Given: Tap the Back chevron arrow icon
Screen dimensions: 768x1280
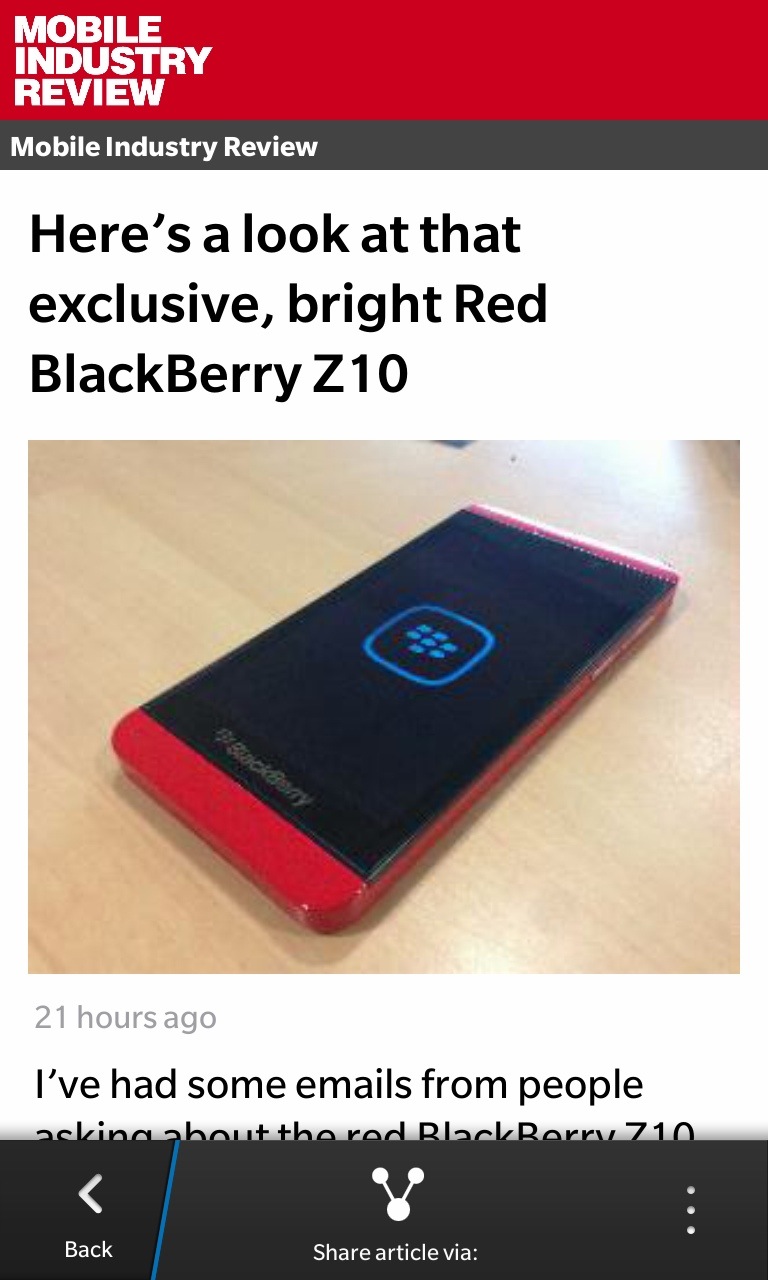Looking at the screenshot, I should coord(90,1194).
